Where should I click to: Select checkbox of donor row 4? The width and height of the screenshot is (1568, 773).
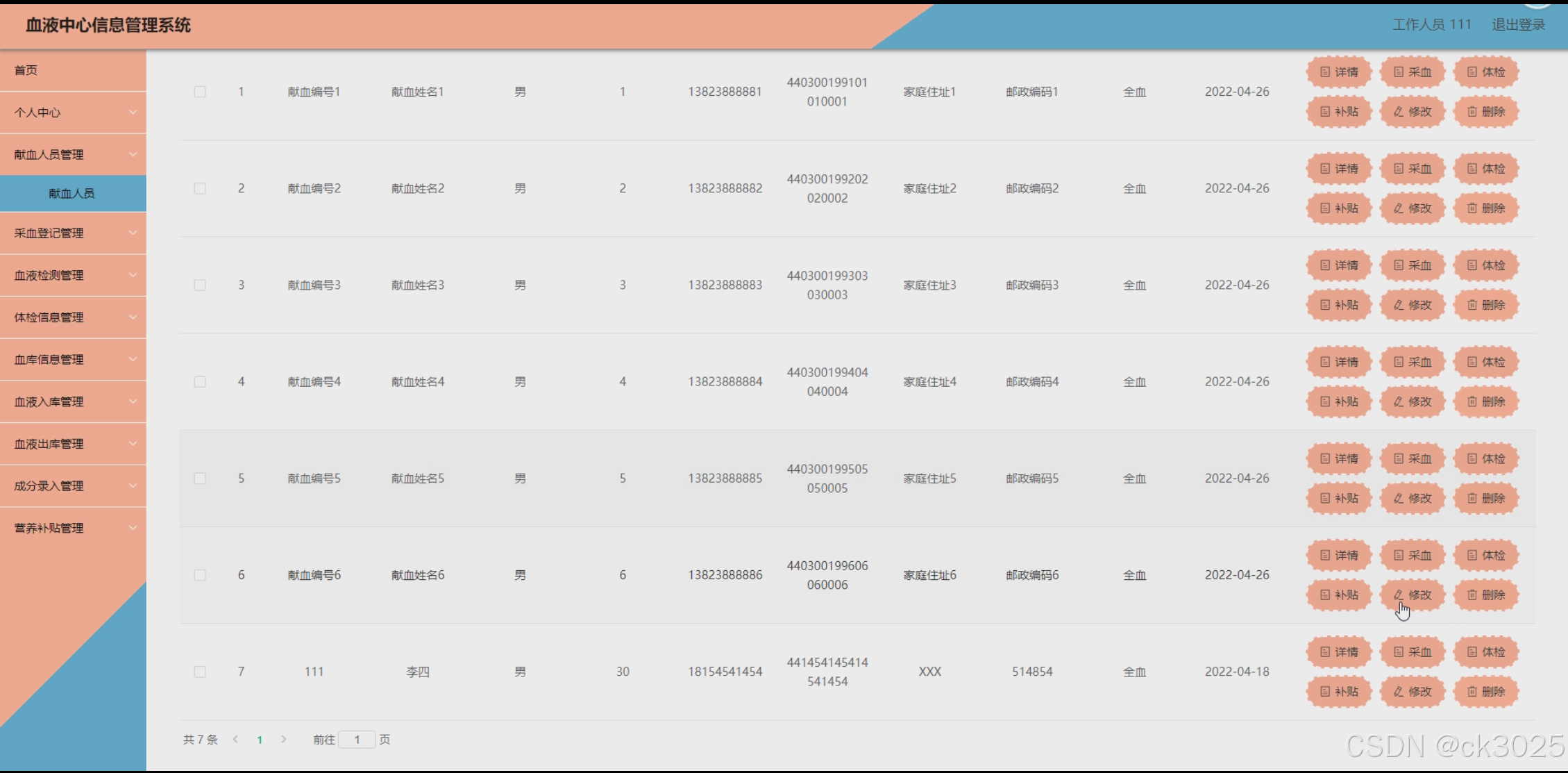point(200,382)
